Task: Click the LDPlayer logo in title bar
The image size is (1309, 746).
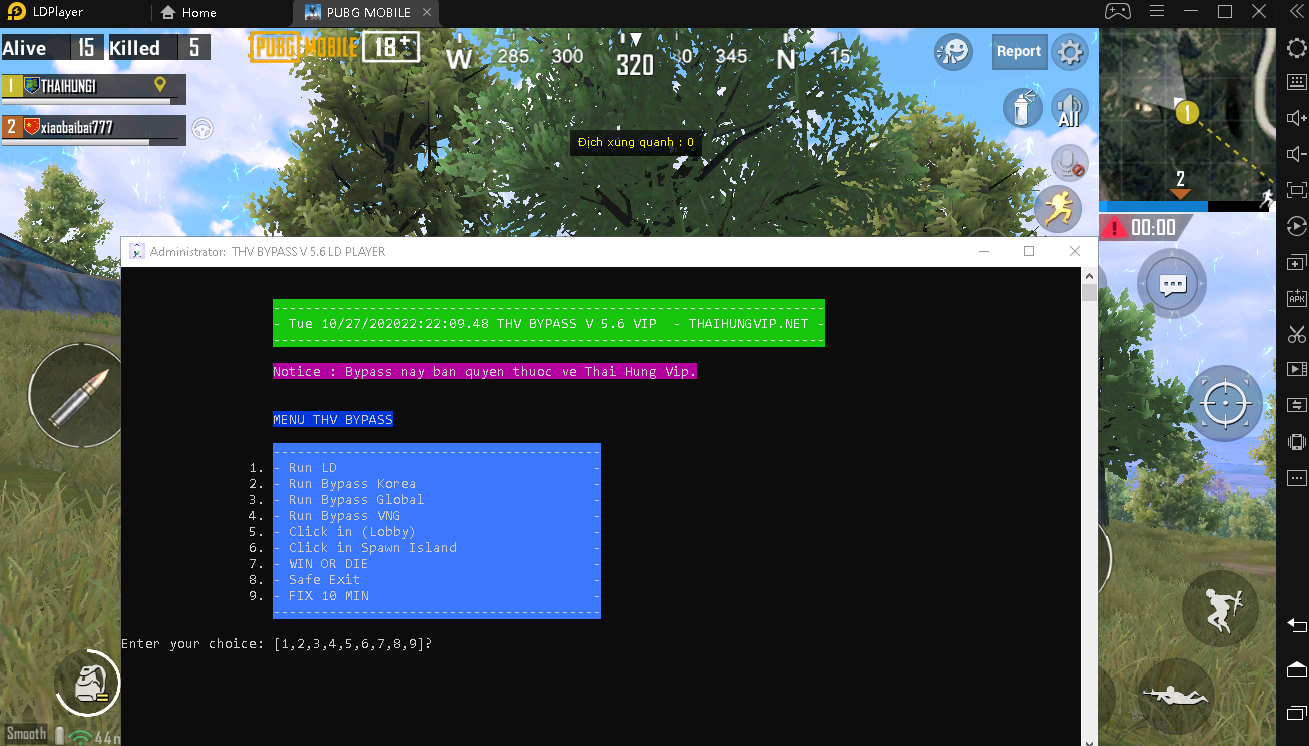Action: coord(15,12)
